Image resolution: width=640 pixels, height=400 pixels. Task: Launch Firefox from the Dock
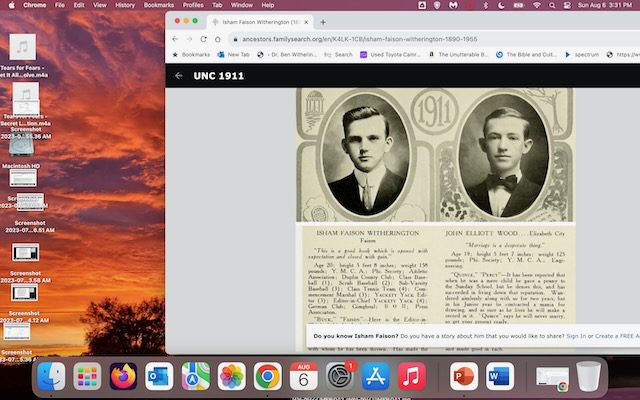pos(123,376)
